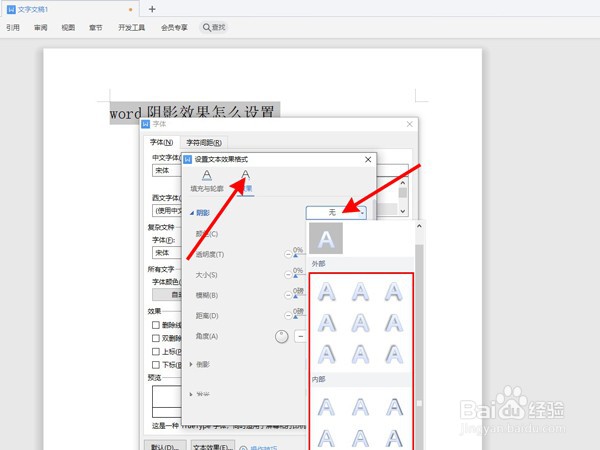Image resolution: width=600 pixels, height=450 pixels.
Task: Select the 文字文稿1 document tab
Action: (x=70, y=9)
